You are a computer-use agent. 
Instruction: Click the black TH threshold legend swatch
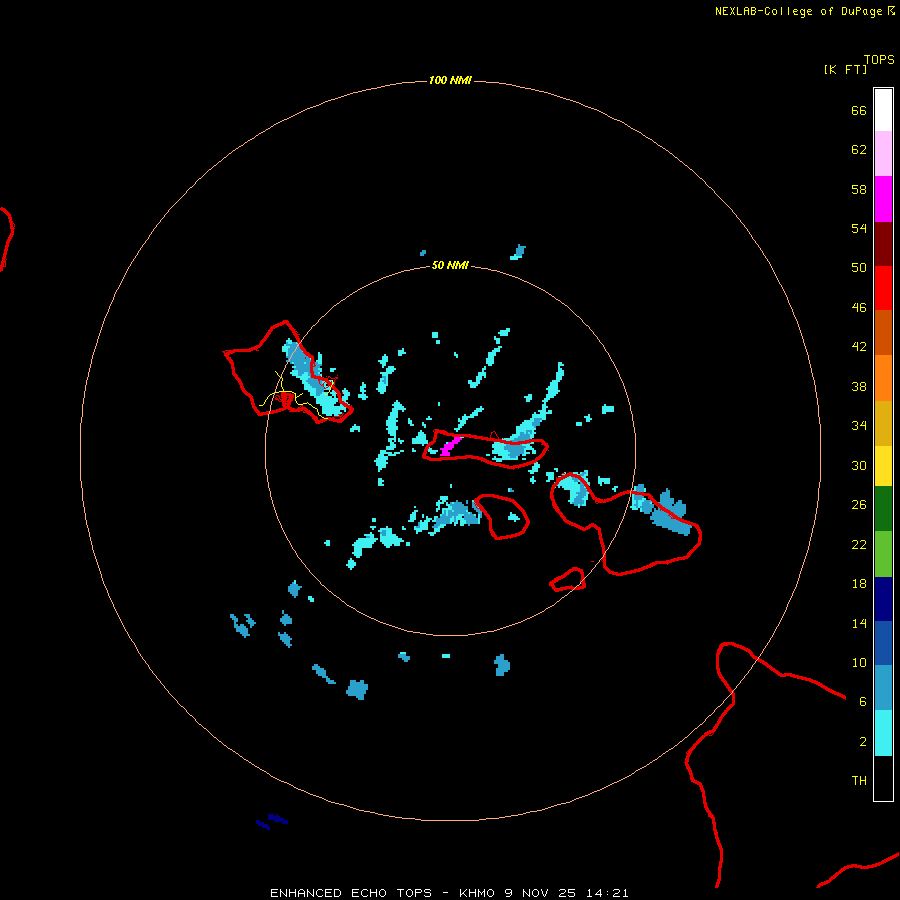[883, 778]
